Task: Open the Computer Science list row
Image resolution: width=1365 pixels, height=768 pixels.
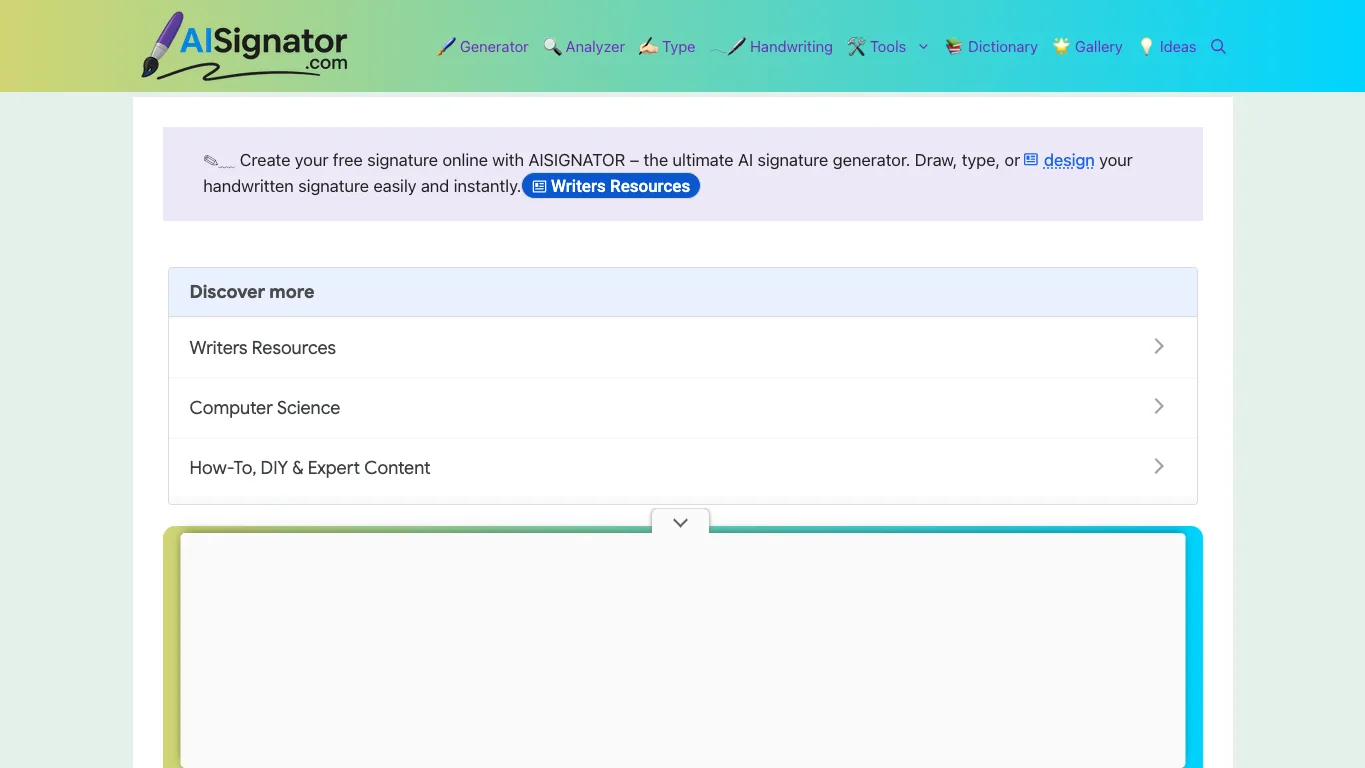Action: pyautogui.click(x=683, y=407)
